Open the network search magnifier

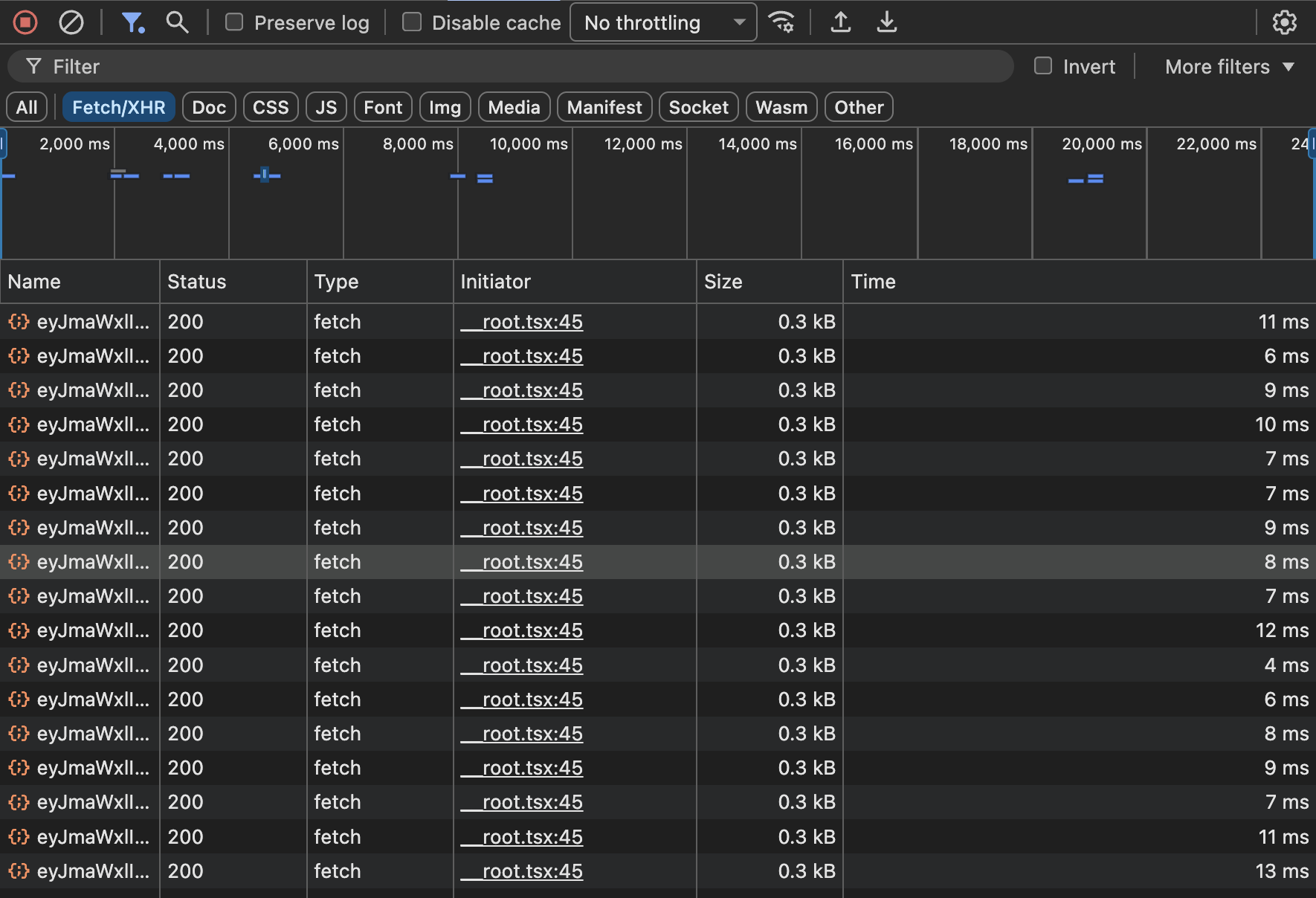[x=177, y=22]
